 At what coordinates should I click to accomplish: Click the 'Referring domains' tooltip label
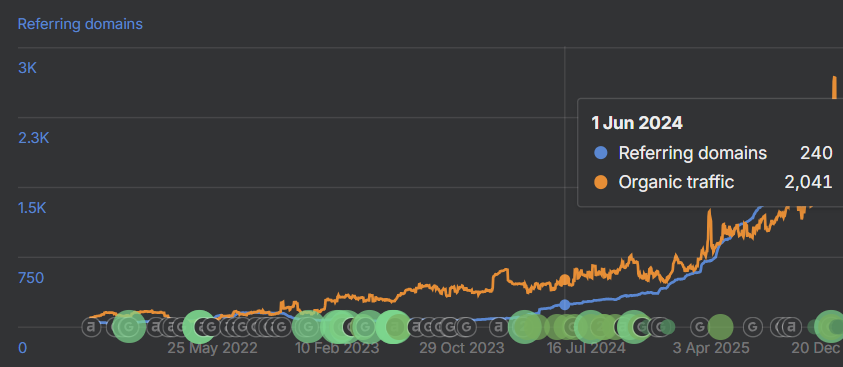tap(692, 153)
